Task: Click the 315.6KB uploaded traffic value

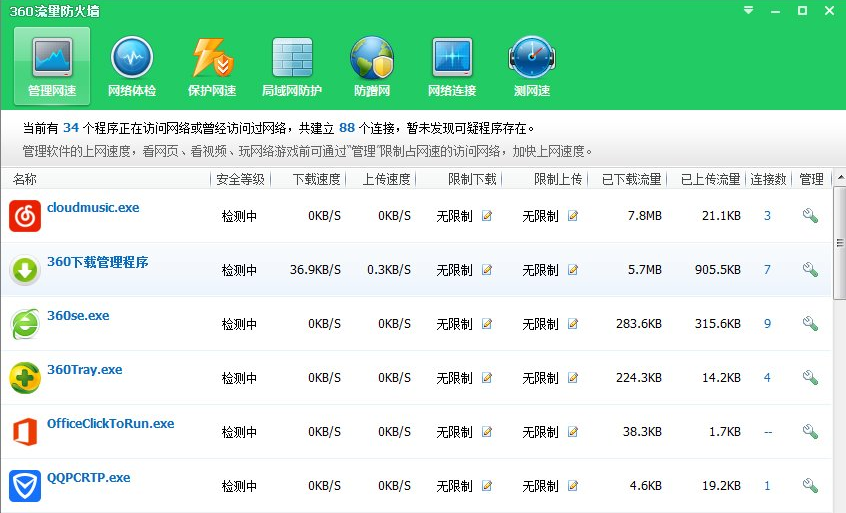Action: point(718,324)
